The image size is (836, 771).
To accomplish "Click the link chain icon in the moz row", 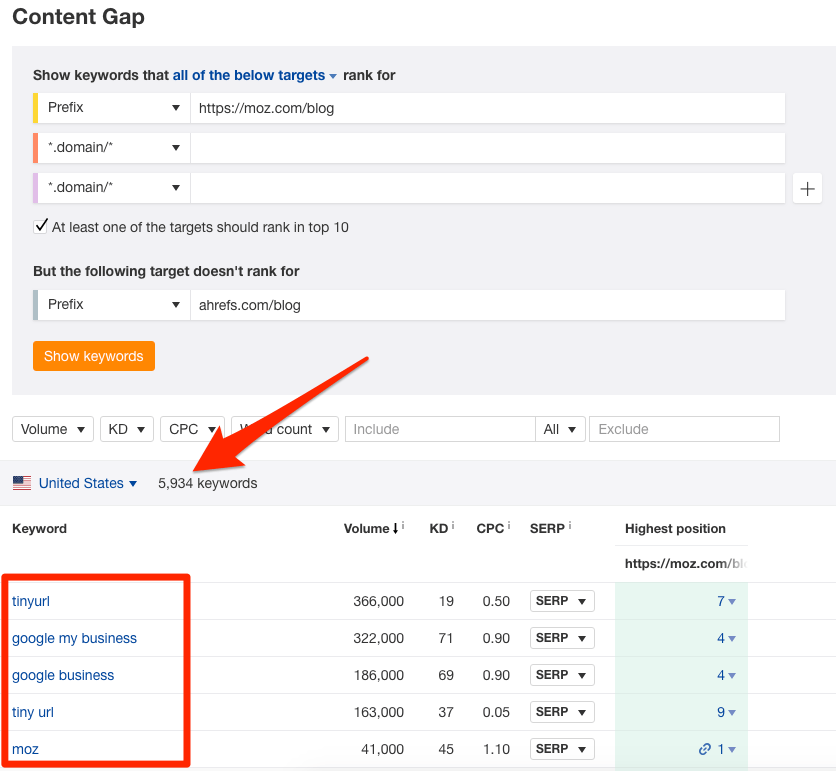I will point(705,749).
